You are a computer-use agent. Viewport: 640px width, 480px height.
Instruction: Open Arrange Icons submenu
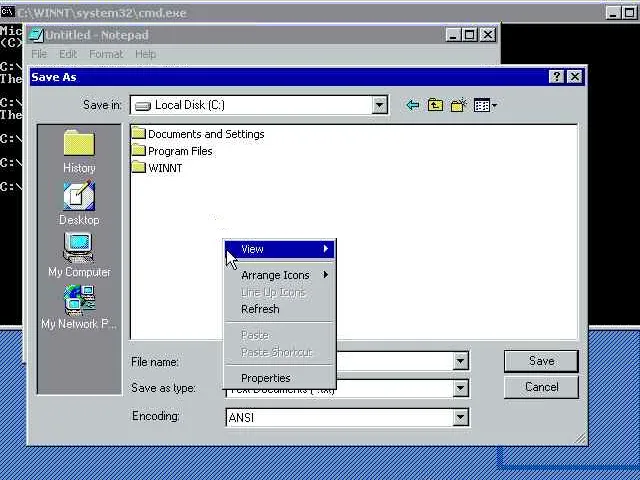pos(280,275)
